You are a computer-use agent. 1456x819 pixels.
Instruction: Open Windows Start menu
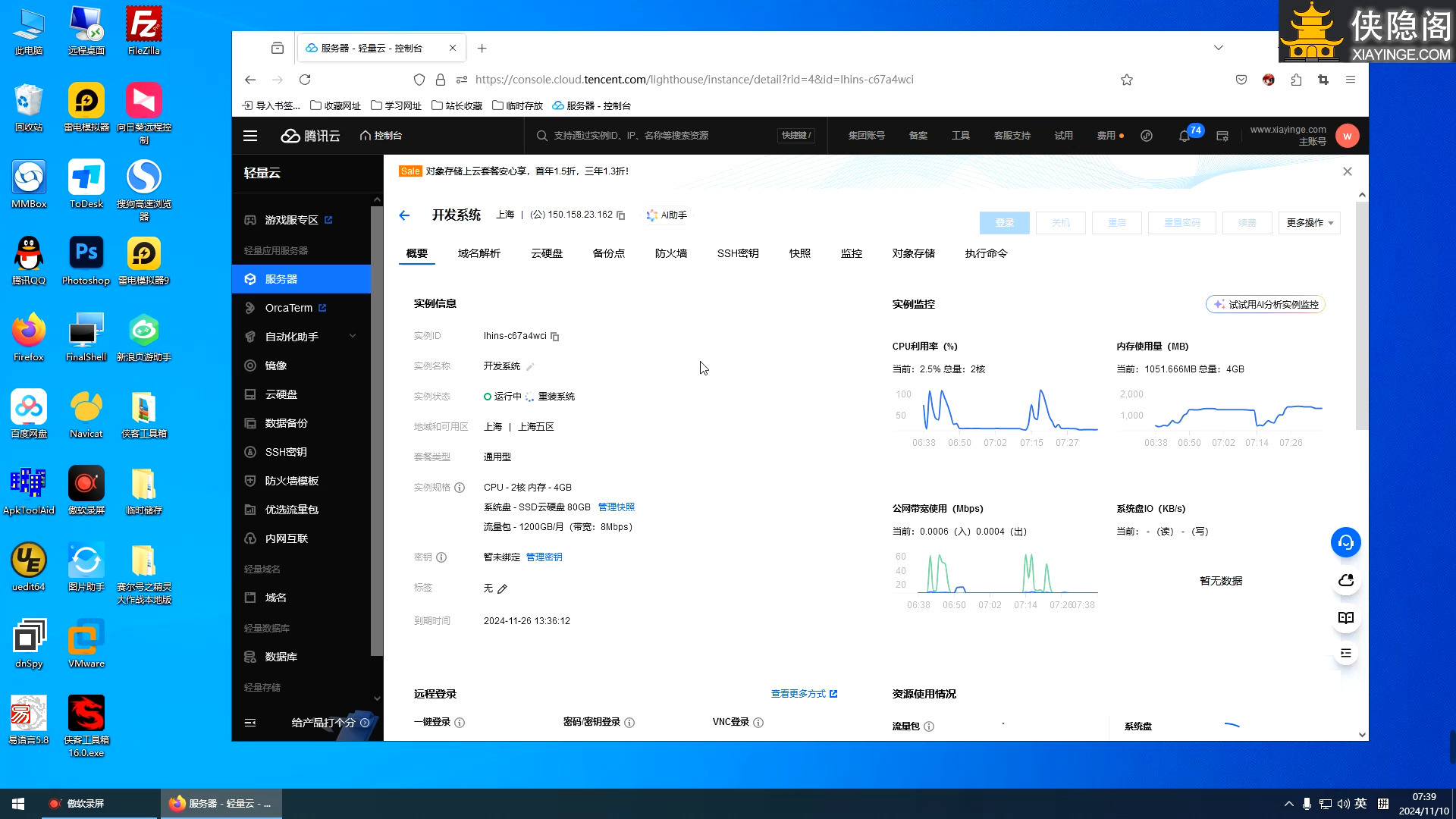(18, 804)
